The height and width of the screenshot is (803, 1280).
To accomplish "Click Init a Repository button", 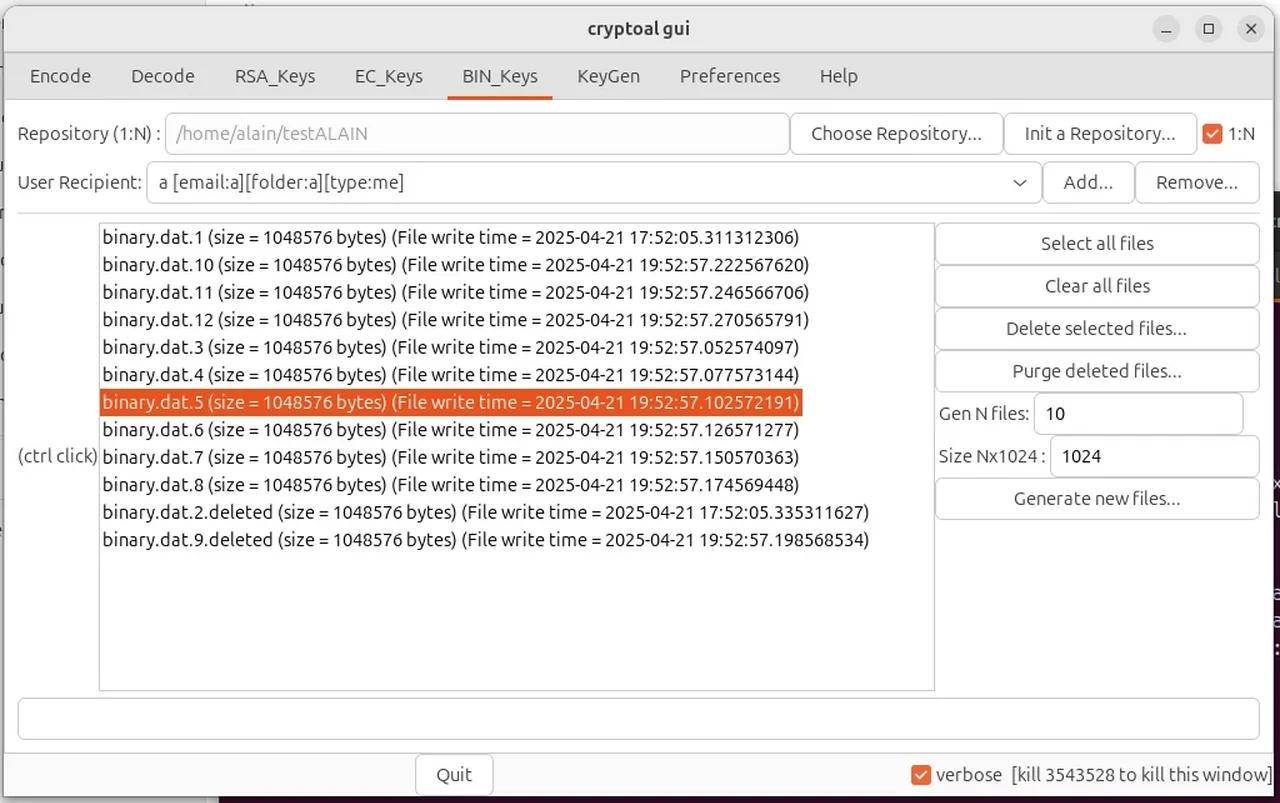I will click(1100, 133).
